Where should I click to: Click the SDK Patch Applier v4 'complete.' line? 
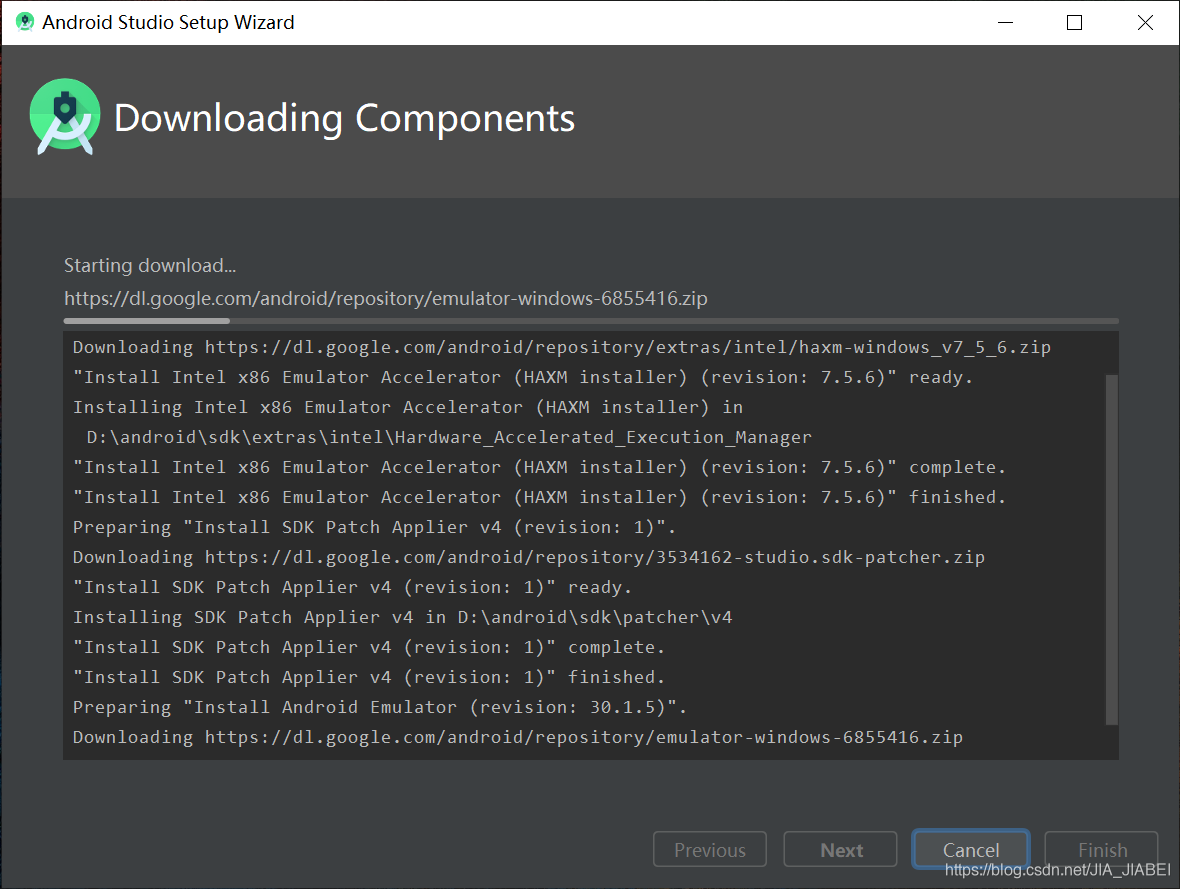pos(369,647)
